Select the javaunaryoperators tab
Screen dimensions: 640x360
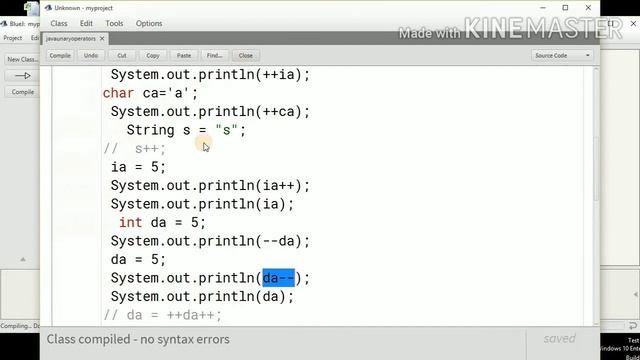[71, 39]
